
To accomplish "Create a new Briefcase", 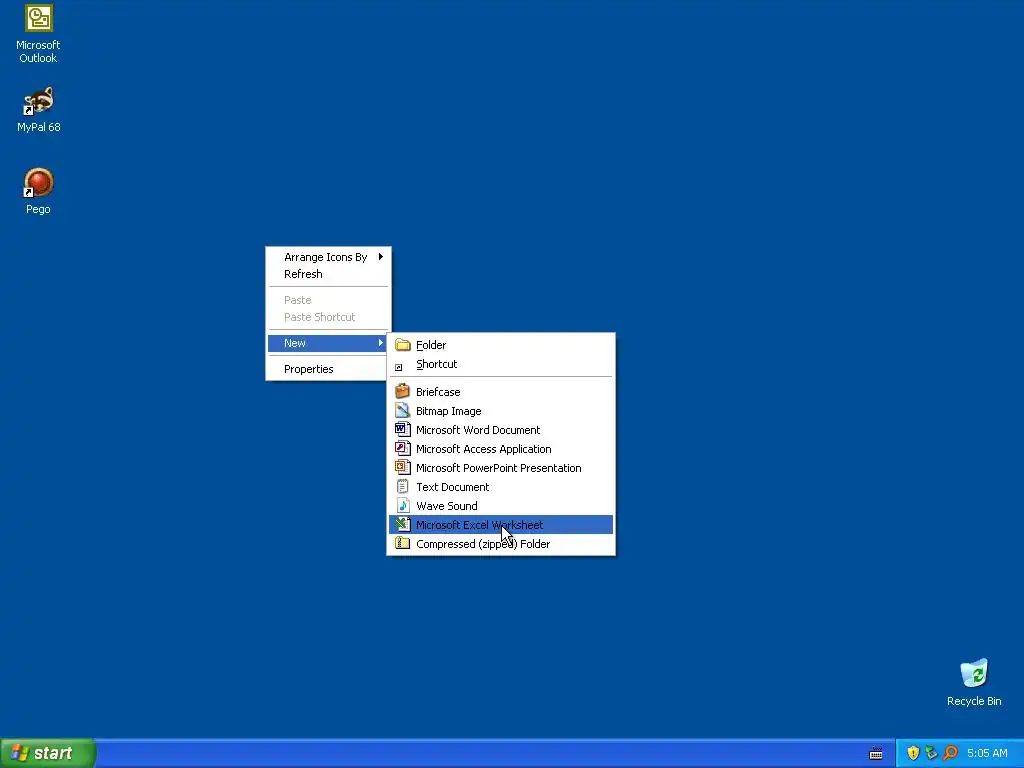I will pyautogui.click(x=501, y=392).
